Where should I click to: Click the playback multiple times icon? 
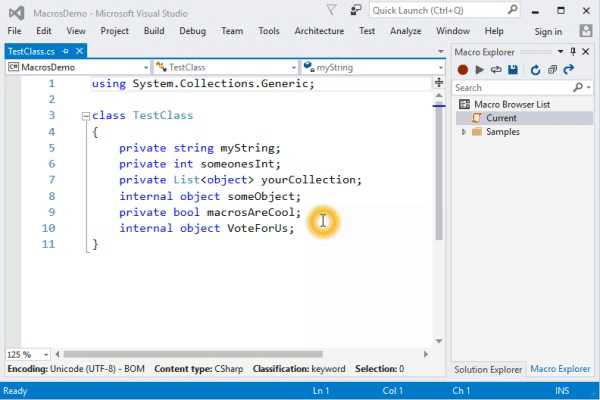click(x=496, y=70)
